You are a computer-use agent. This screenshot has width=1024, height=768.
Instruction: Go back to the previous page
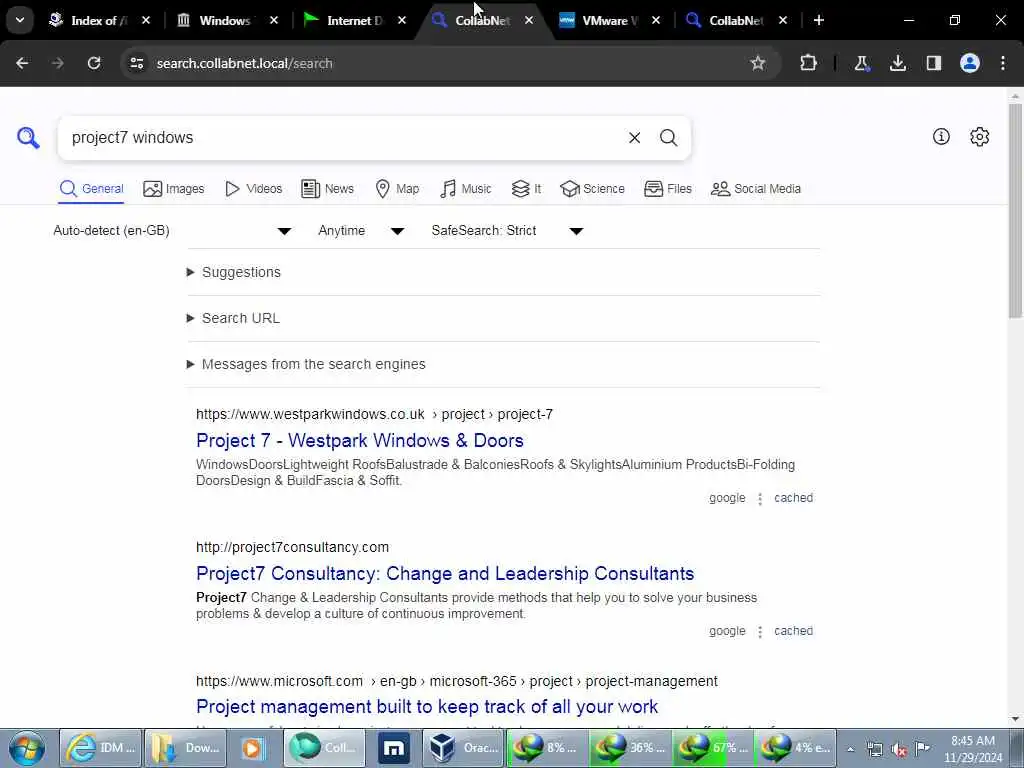22,63
